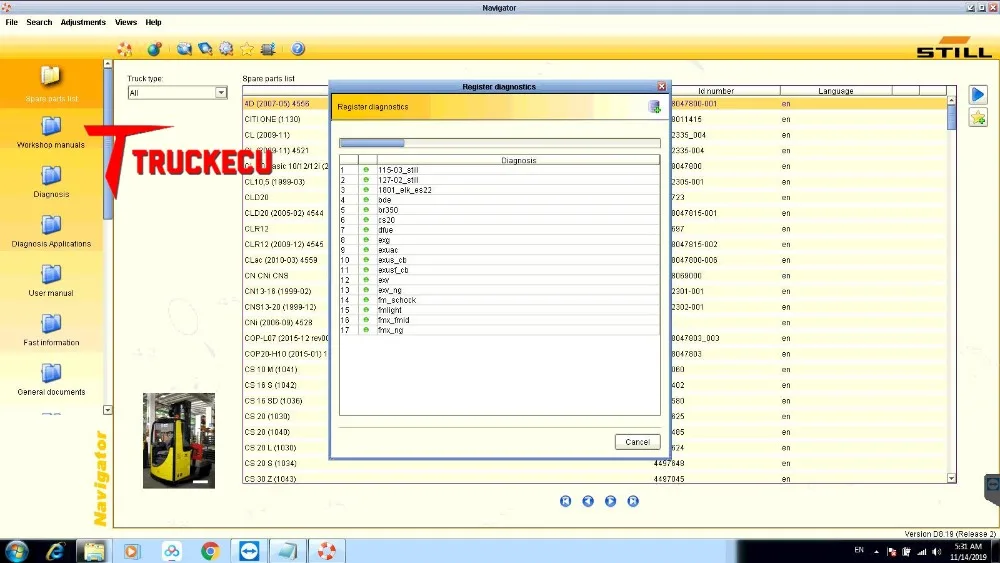Click the Id number column header

coord(716,91)
